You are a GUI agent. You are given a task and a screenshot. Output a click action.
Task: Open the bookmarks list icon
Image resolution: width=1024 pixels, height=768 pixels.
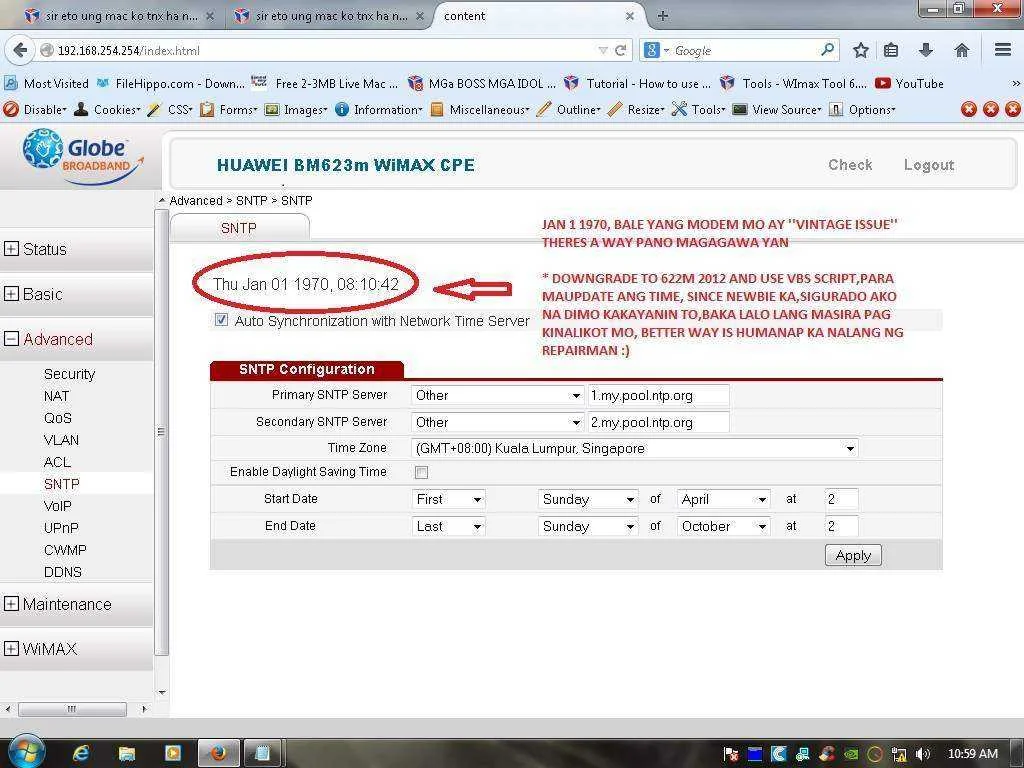click(x=891, y=50)
